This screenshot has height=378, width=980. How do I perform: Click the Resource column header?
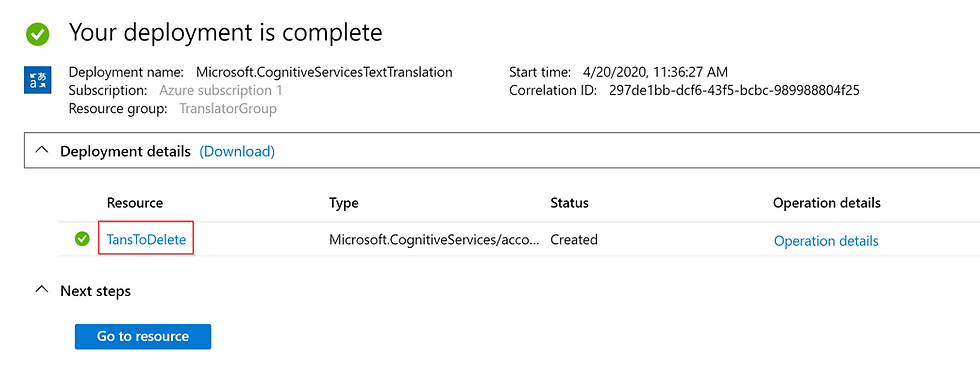[135, 203]
